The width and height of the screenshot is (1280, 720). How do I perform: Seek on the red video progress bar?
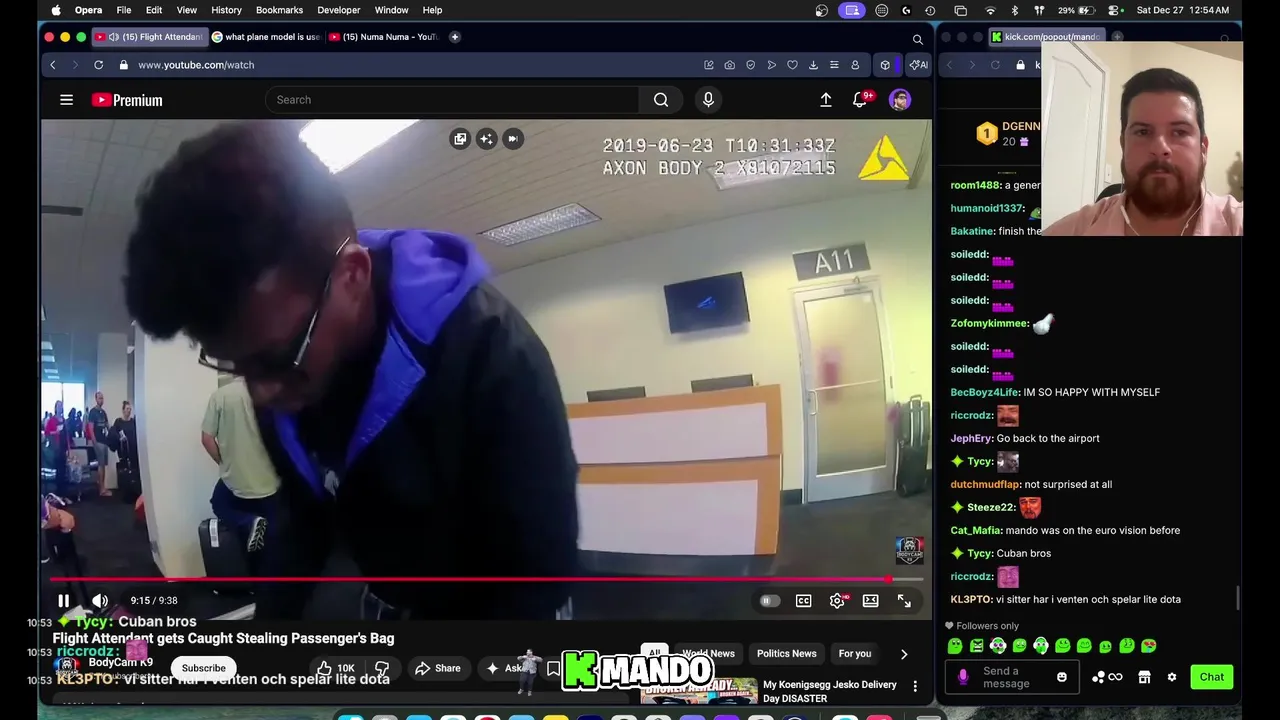pos(486,579)
